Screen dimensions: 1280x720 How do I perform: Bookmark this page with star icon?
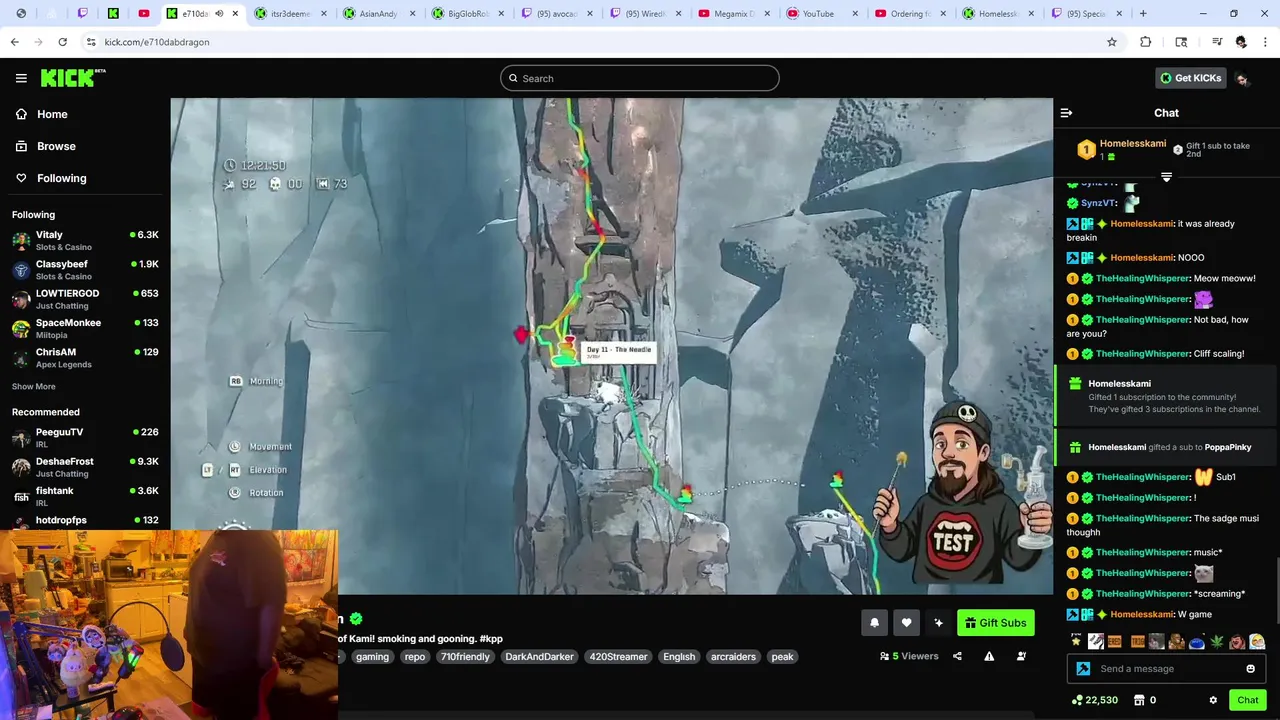point(1111,42)
